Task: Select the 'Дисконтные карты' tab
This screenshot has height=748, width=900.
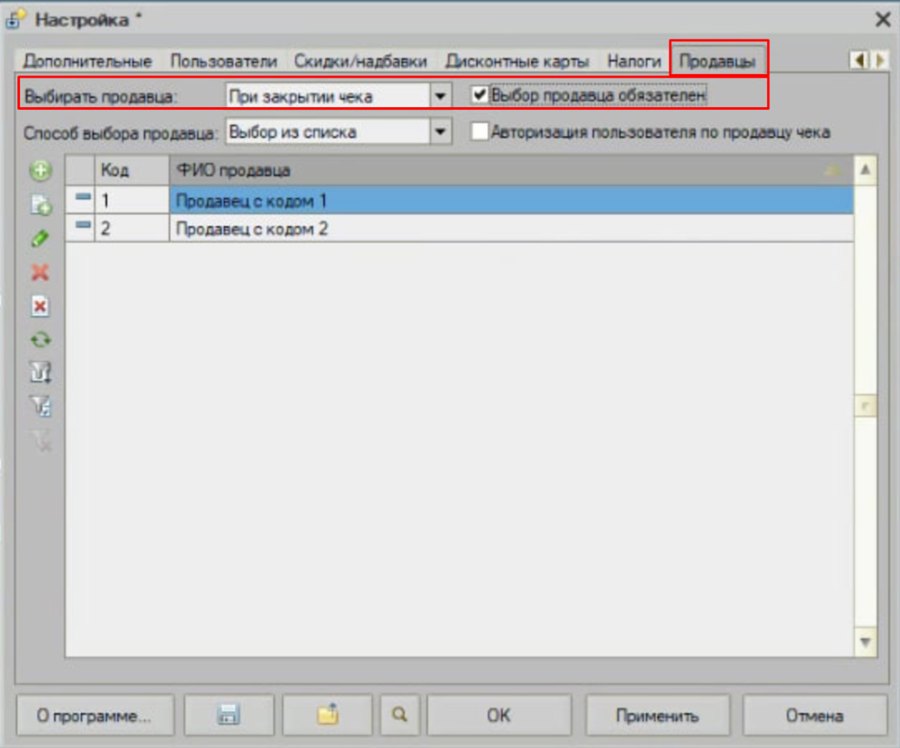Action: (x=517, y=61)
